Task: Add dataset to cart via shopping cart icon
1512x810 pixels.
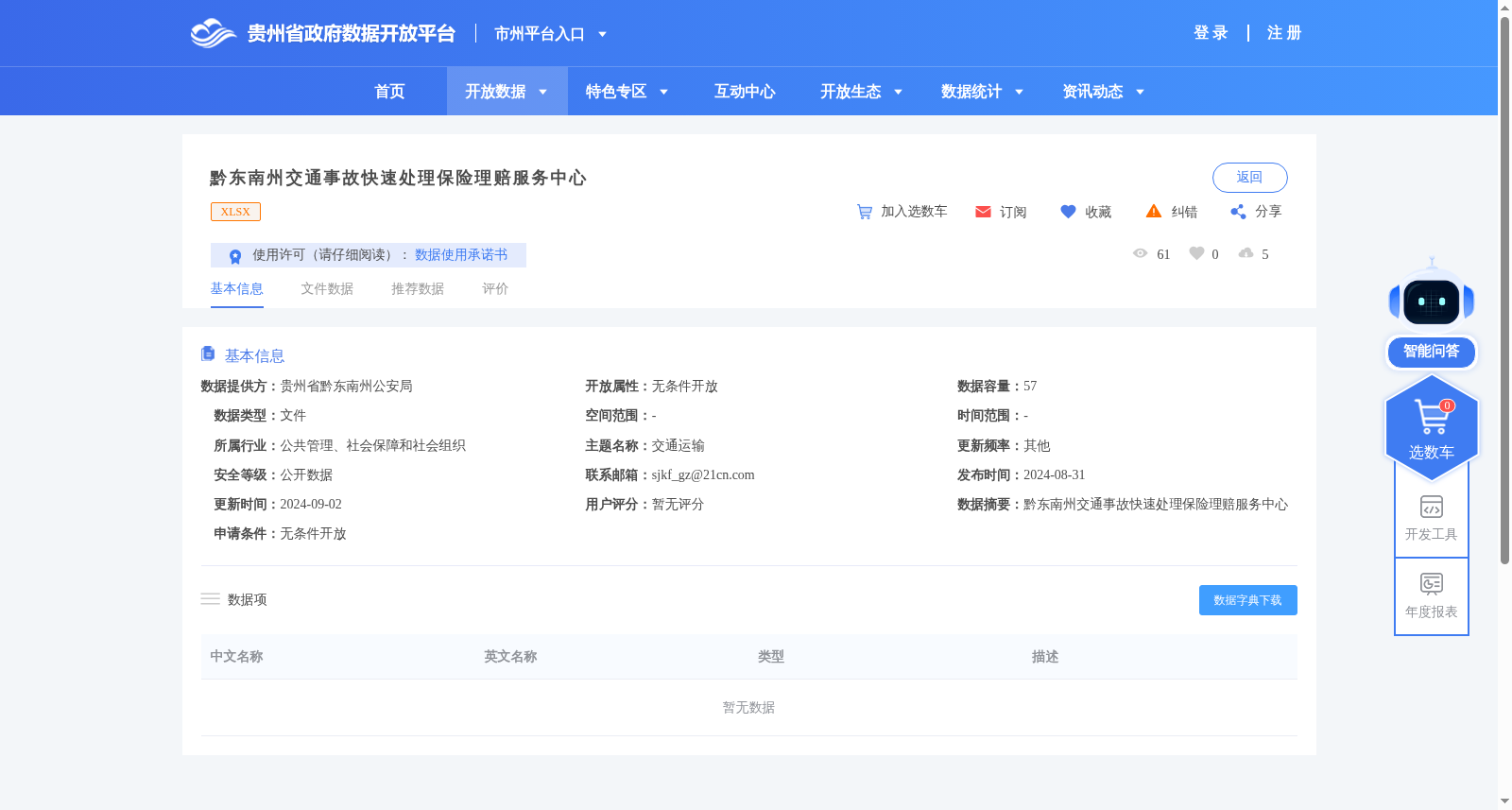Action: (864, 212)
